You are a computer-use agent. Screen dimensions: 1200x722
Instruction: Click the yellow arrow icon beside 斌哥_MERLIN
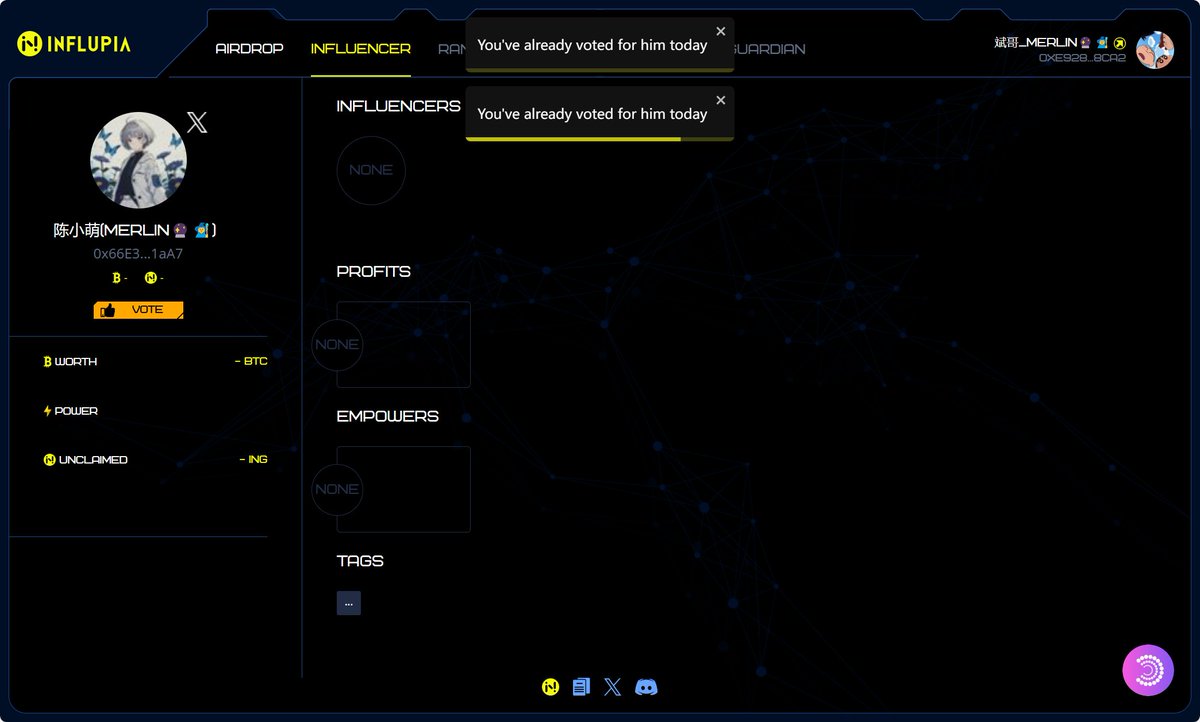point(1120,43)
